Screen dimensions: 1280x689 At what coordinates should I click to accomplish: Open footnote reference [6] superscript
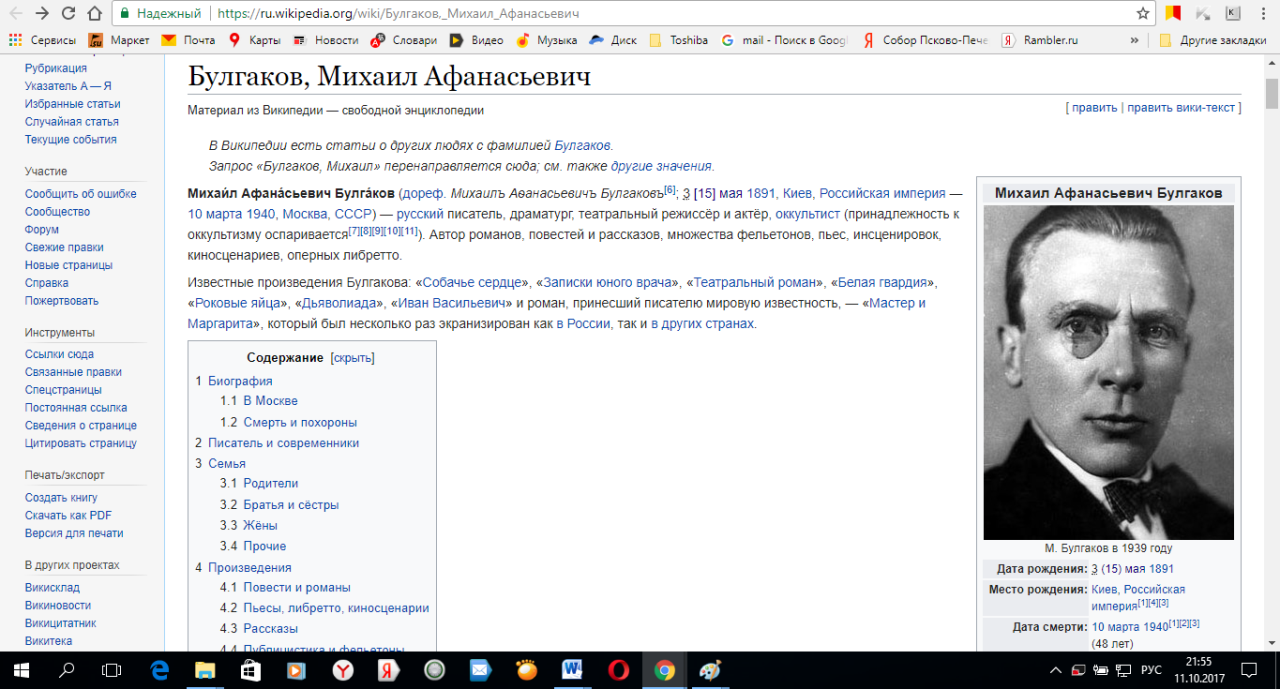[x=670, y=190]
